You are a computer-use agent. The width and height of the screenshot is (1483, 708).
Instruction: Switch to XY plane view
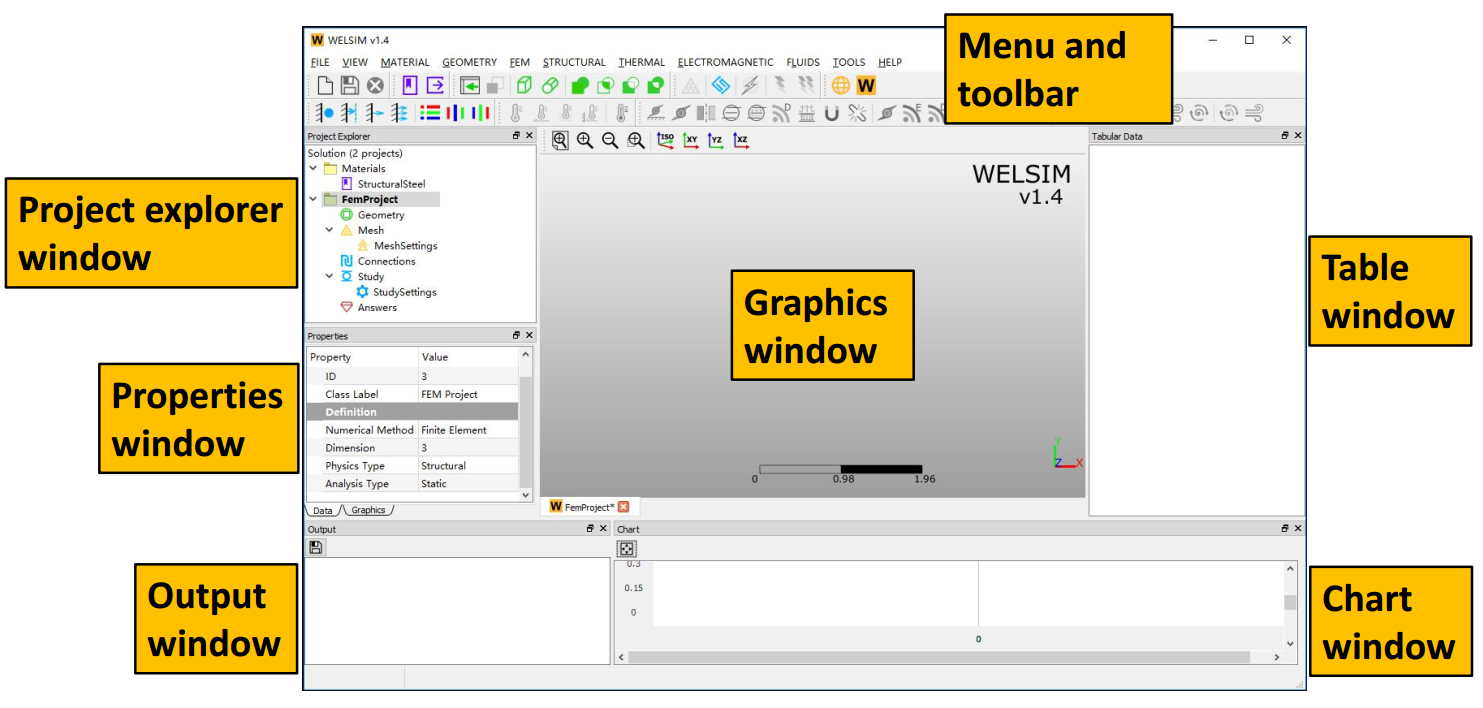(x=691, y=141)
